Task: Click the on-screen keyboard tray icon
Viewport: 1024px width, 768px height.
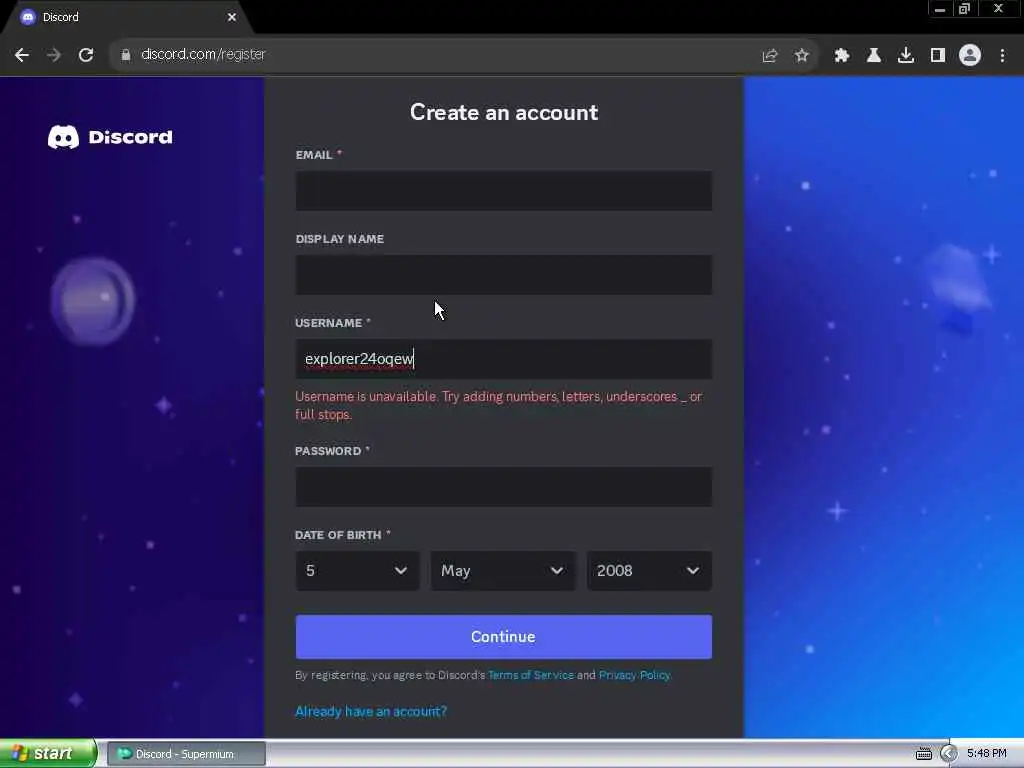Action: (923, 754)
